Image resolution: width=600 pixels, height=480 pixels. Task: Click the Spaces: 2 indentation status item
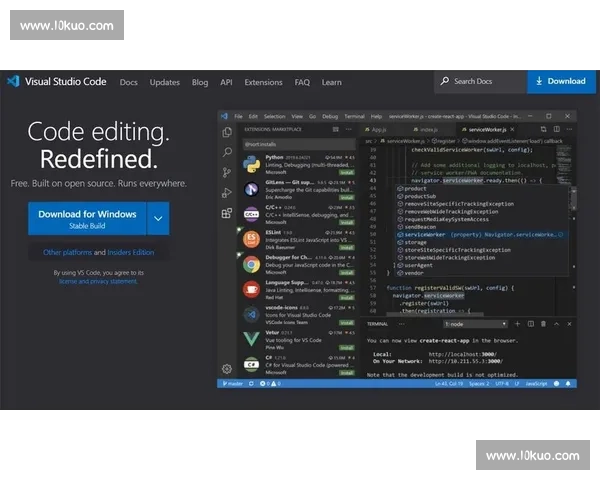[x=479, y=384]
